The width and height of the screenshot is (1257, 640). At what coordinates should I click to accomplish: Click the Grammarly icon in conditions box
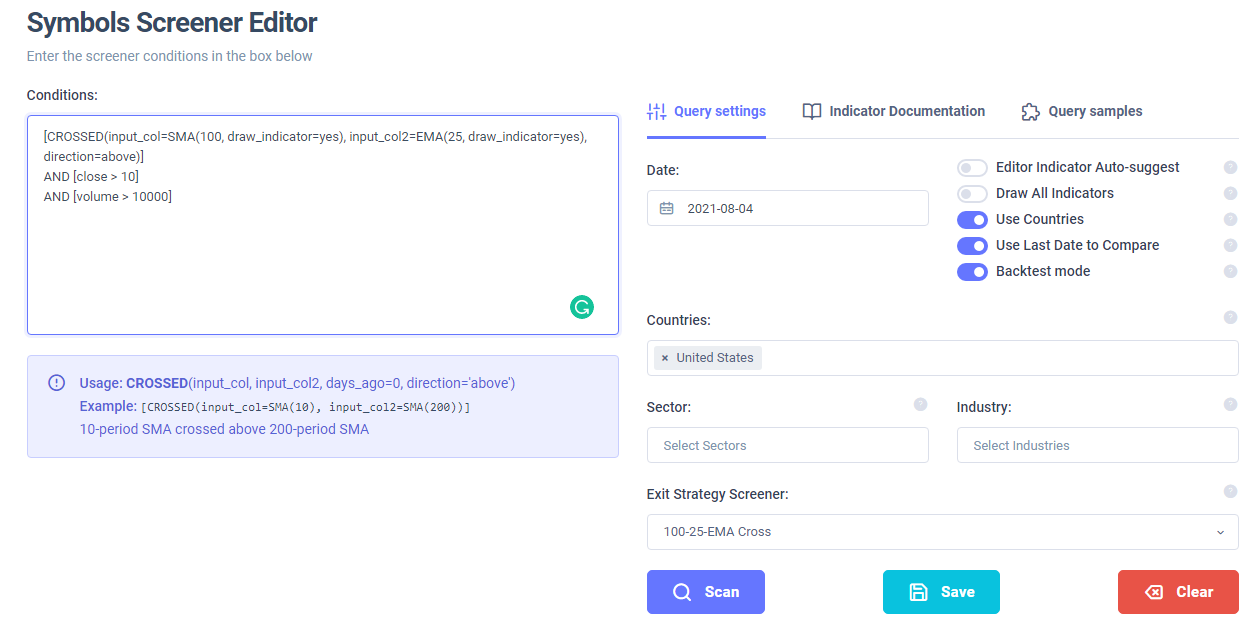(582, 307)
